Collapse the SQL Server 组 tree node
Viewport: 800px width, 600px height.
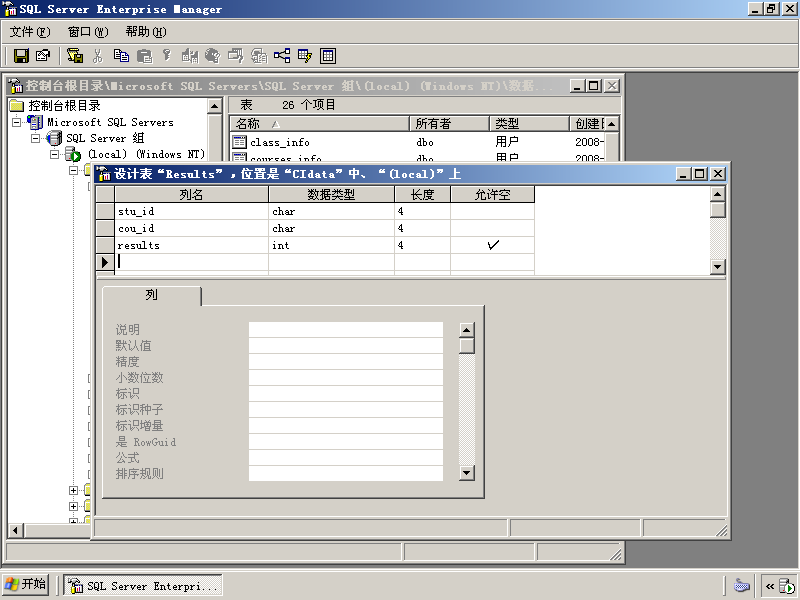(36, 138)
